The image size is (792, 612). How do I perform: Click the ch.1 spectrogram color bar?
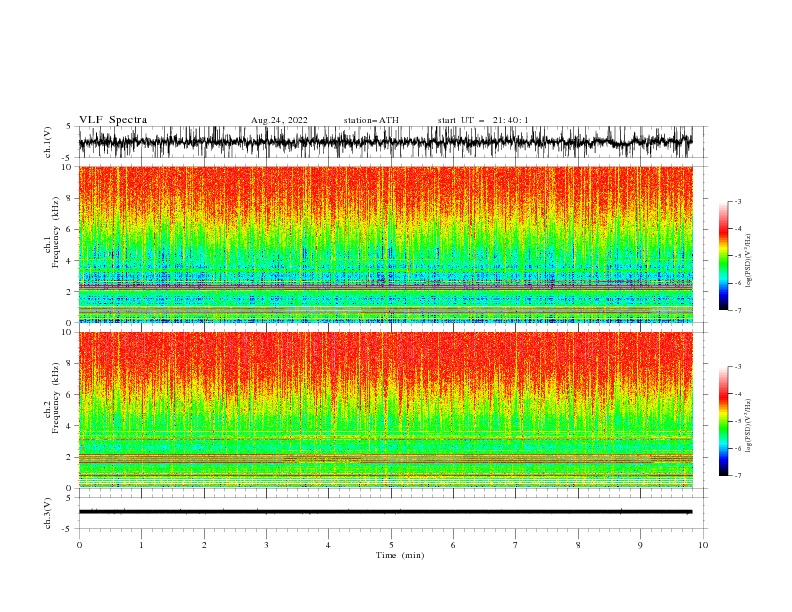(724, 256)
